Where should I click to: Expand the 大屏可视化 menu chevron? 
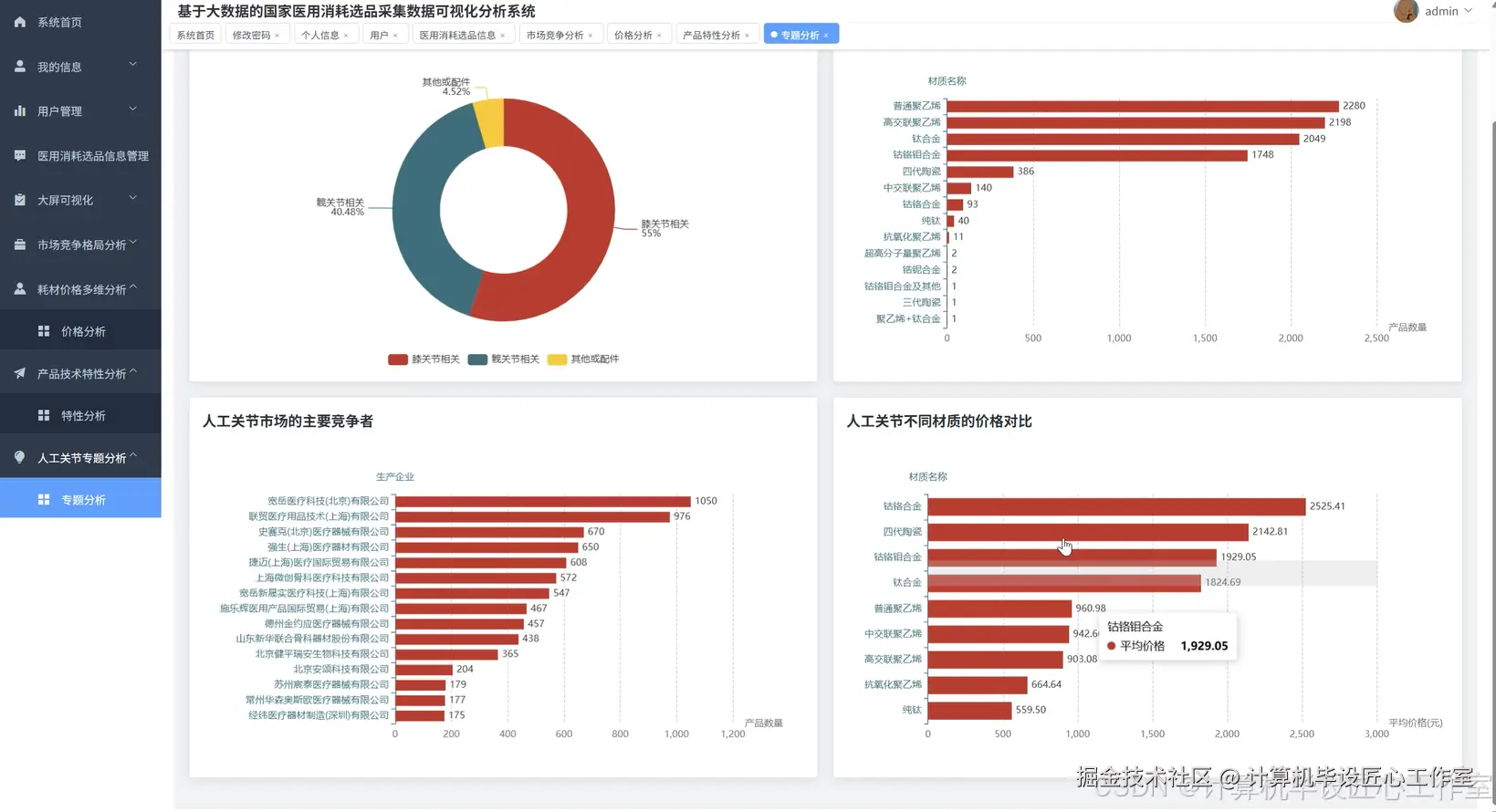133,197
